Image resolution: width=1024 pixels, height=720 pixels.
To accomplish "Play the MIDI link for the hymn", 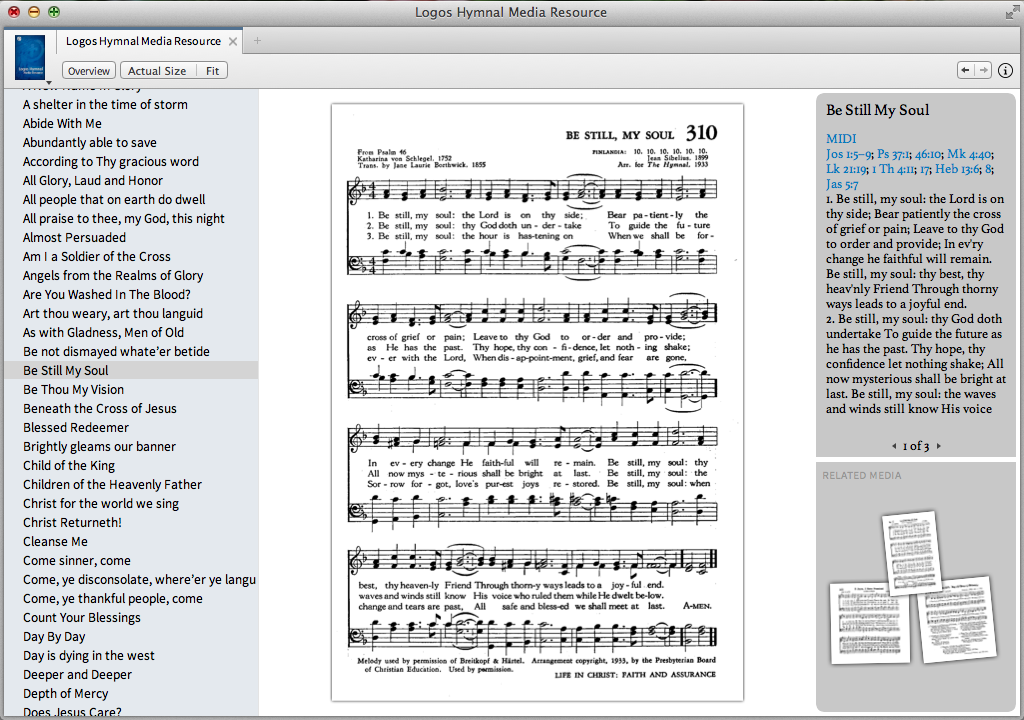I will point(841,139).
